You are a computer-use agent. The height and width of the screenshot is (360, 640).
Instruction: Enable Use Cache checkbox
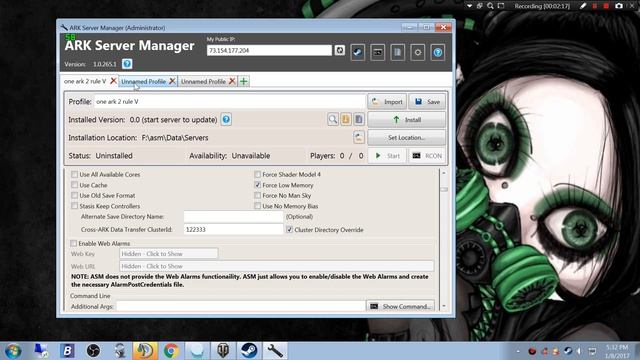tap(74, 185)
